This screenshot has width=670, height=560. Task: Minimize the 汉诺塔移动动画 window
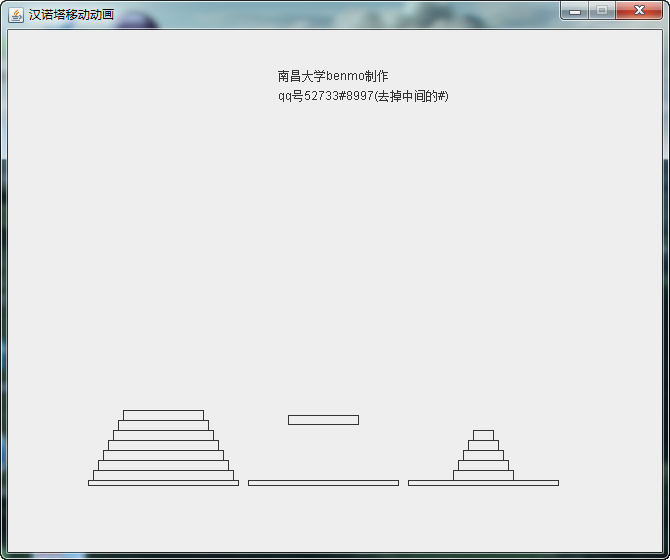pos(575,11)
